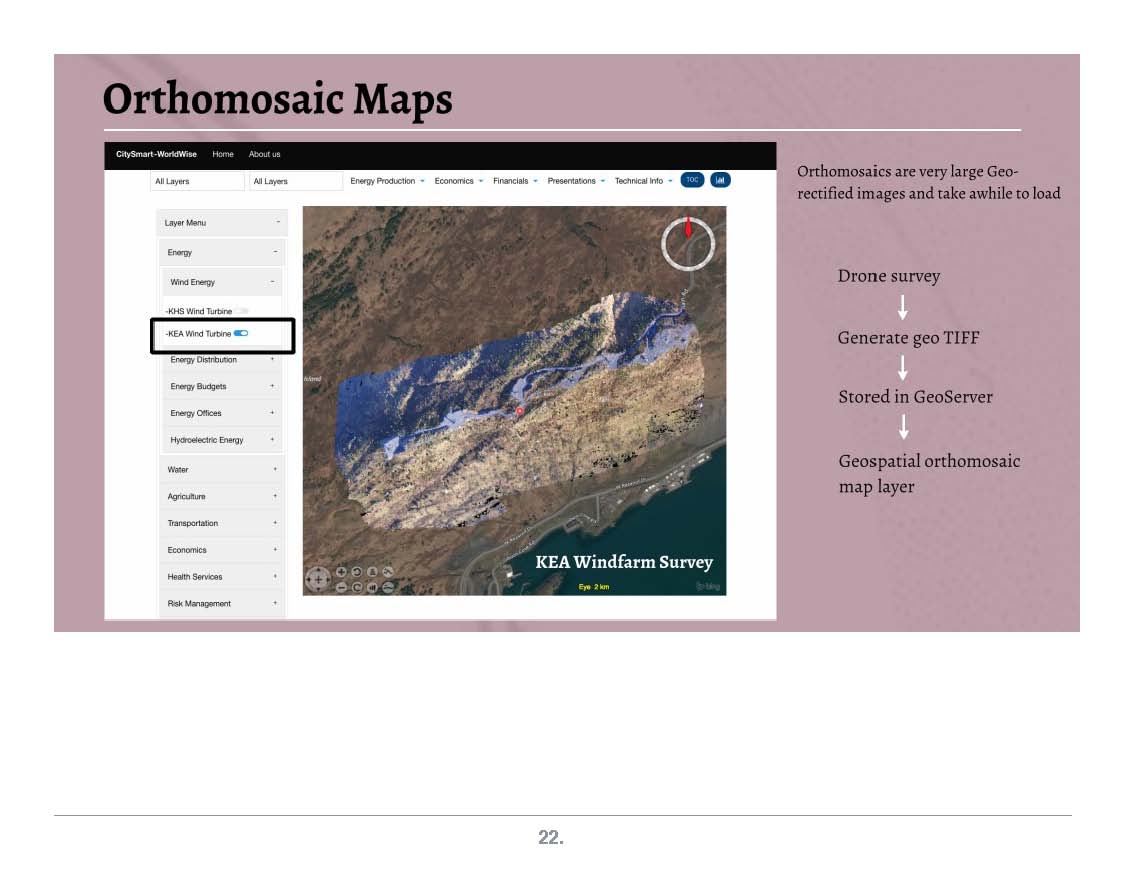Enable the KHS Wind Turbine layer toggle
This screenshot has height=876, width=1133.
[x=242, y=311]
